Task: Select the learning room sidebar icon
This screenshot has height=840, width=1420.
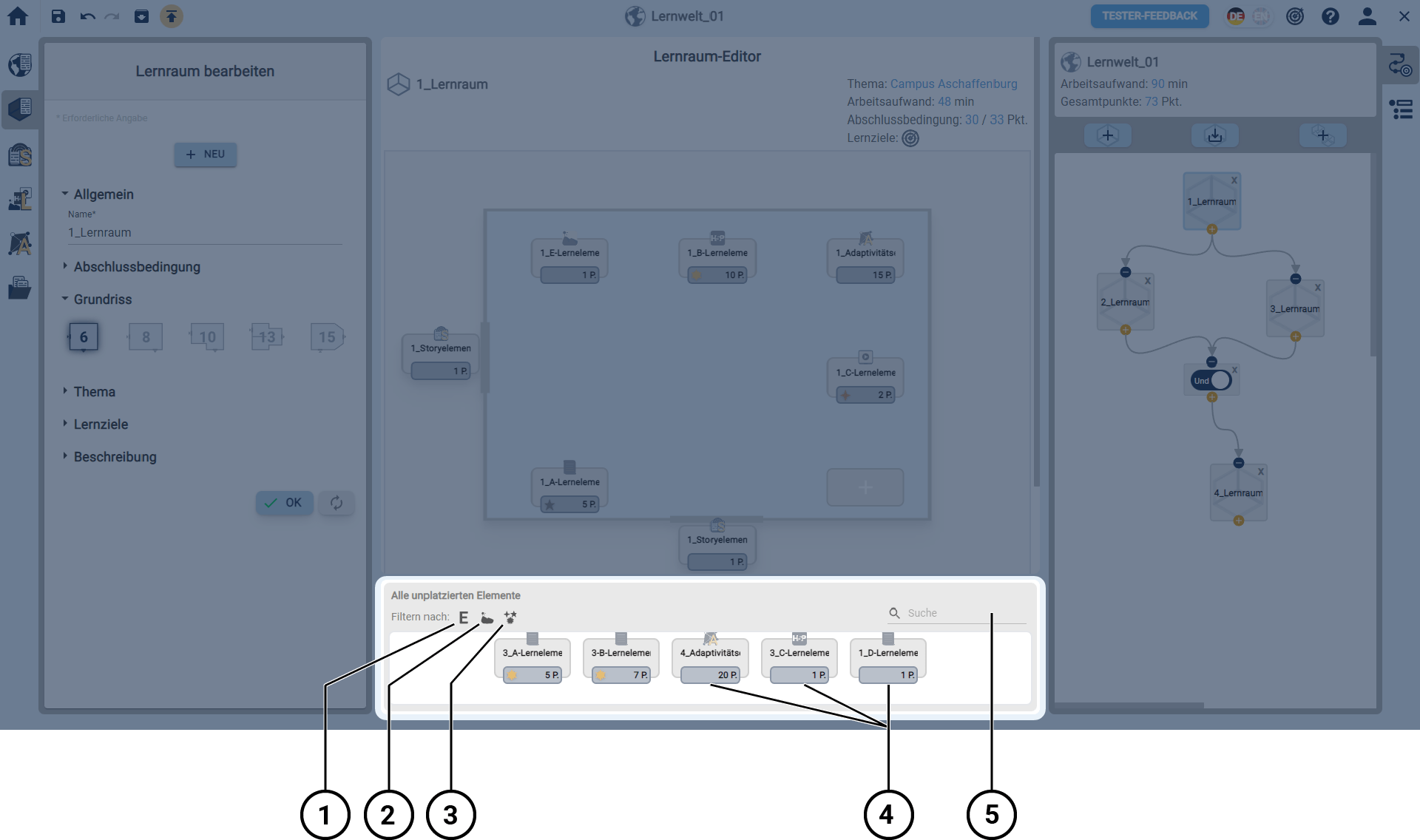Action: click(x=20, y=109)
